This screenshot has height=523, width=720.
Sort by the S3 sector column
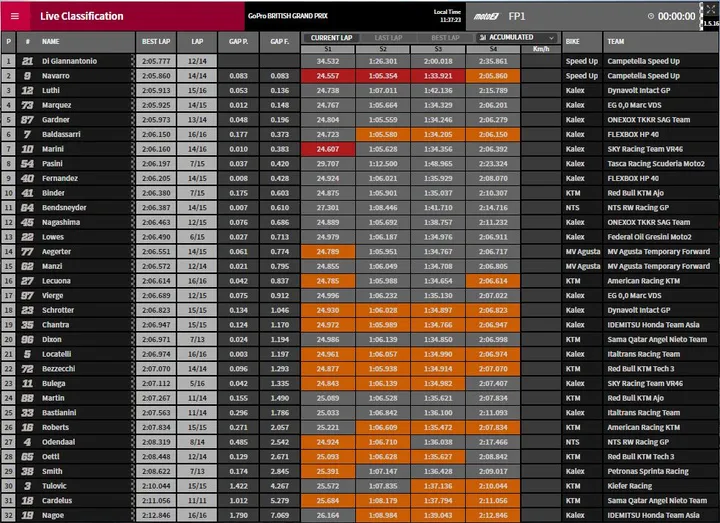pyautogui.click(x=438, y=49)
